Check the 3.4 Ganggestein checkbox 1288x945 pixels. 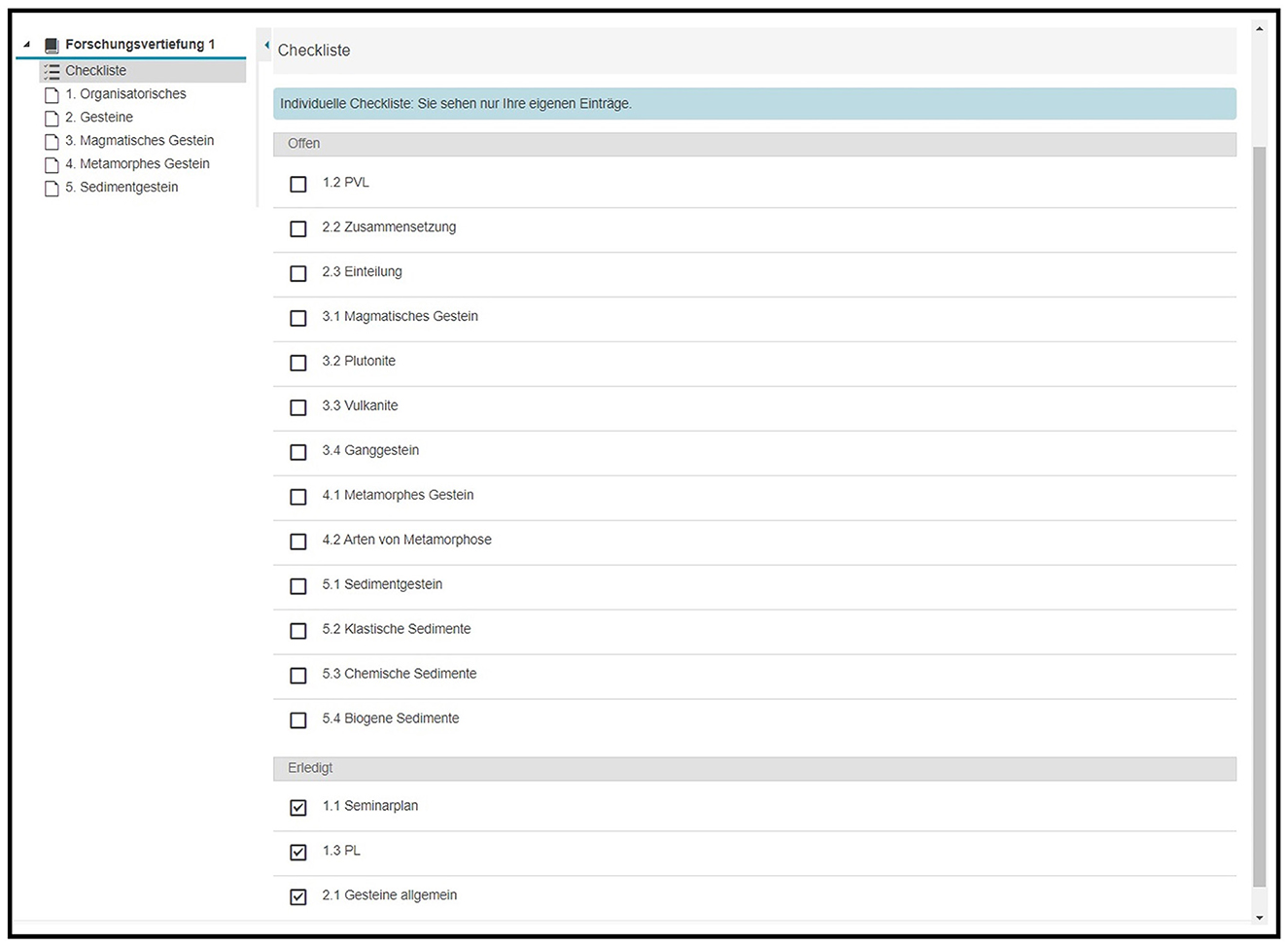point(298,452)
